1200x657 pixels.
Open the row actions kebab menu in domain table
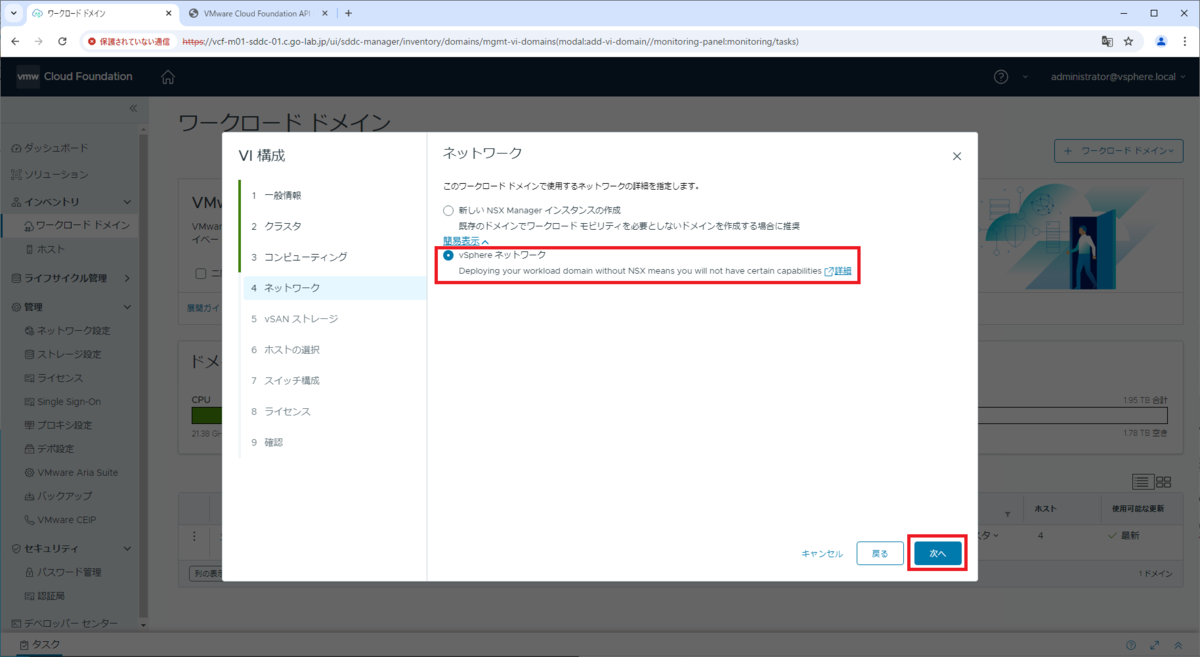(195, 535)
